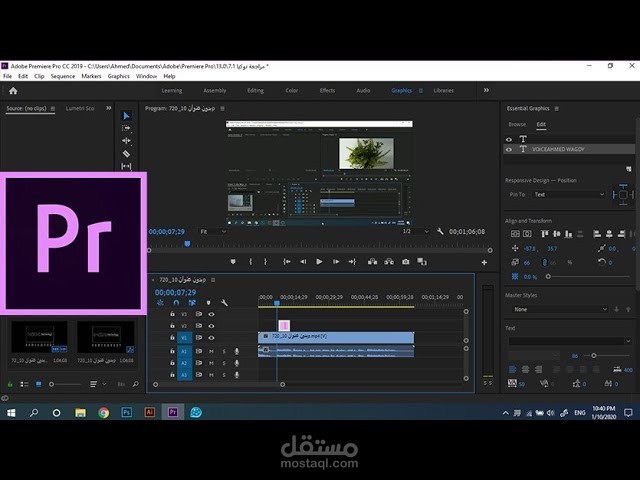Open the Graphics menu in menu bar
This screenshot has width=640, height=480.
coord(119,76)
